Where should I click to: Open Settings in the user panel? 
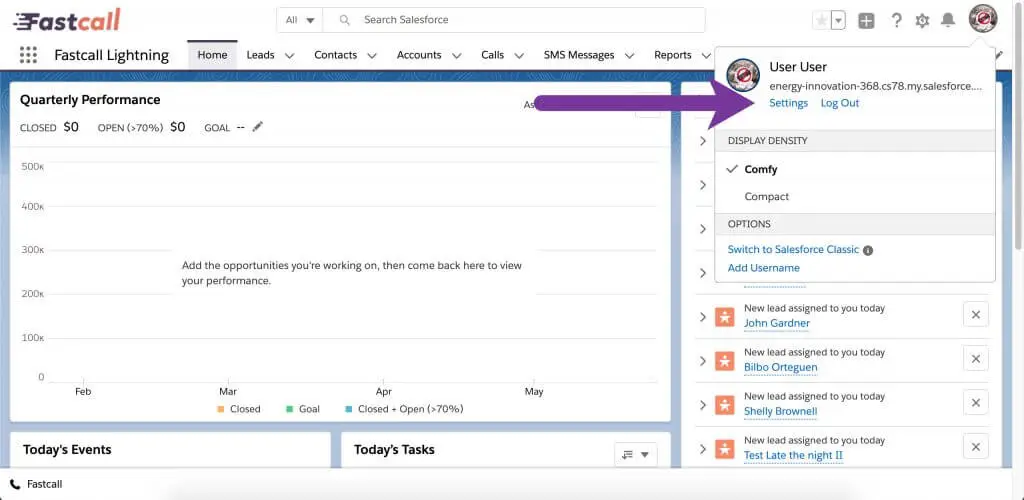tap(788, 103)
